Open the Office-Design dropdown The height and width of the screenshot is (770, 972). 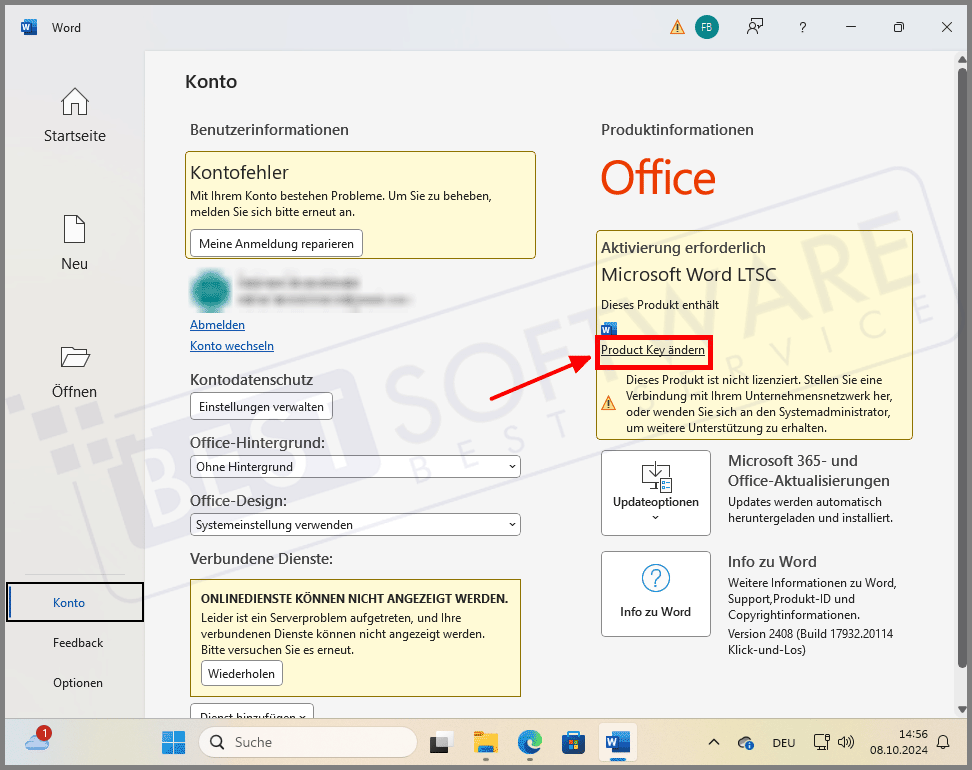(x=355, y=524)
